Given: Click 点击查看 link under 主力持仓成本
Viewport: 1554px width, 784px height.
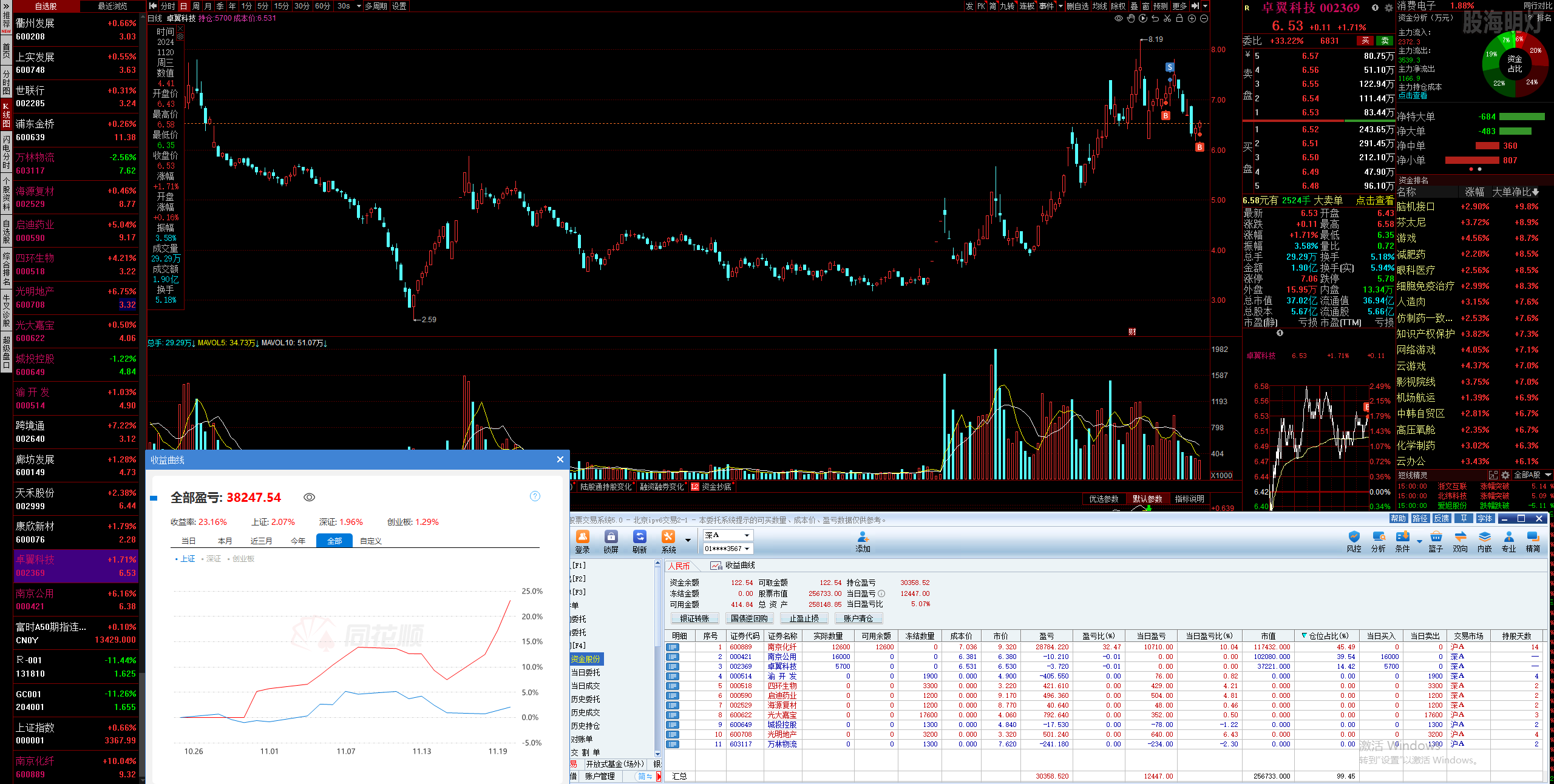Looking at the screenshot, I should pos(1413,95).
